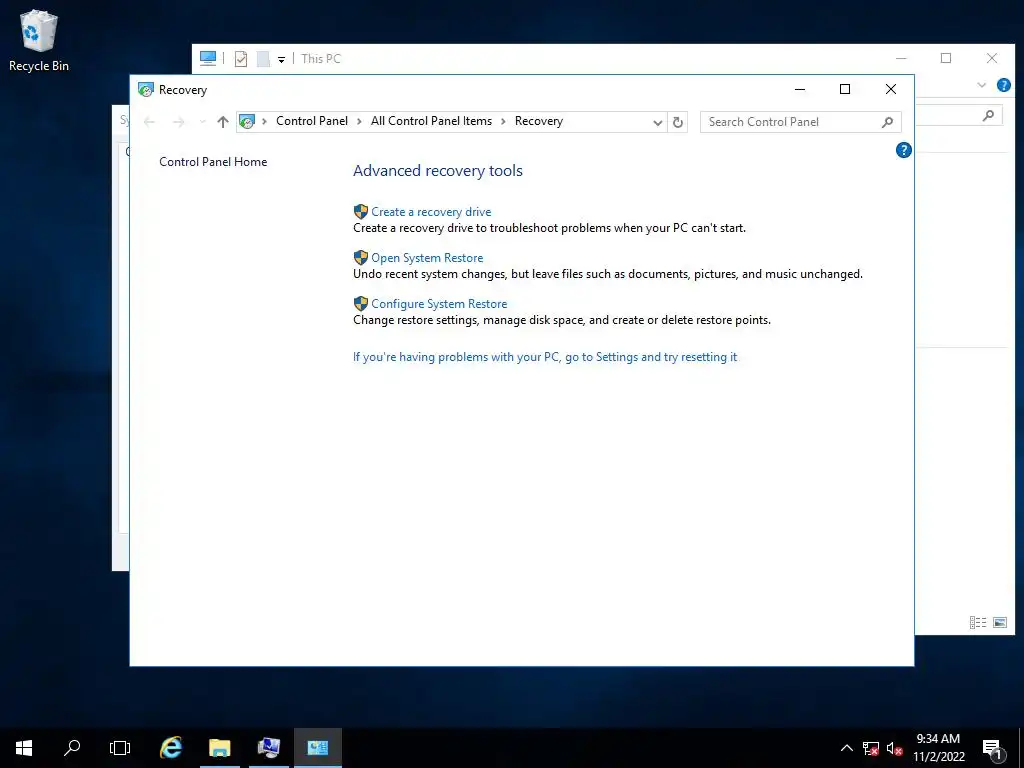Viewport: 1024px width, 768px height.
Task: Click the search magnifier in the This PC window
Action: (x=989, y=116)
